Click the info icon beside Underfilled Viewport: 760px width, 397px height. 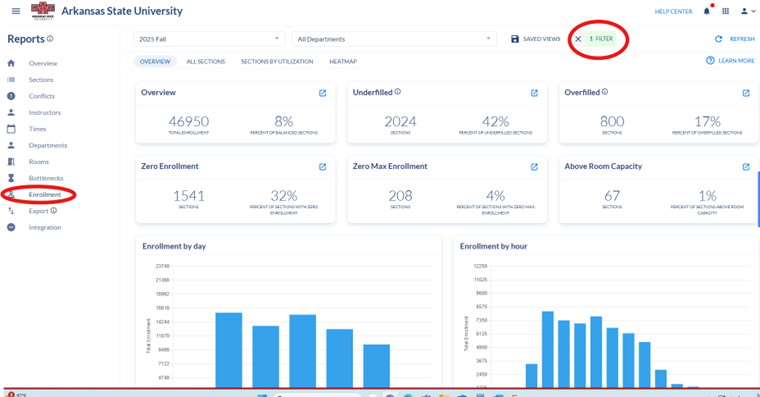tap(397, 92)
